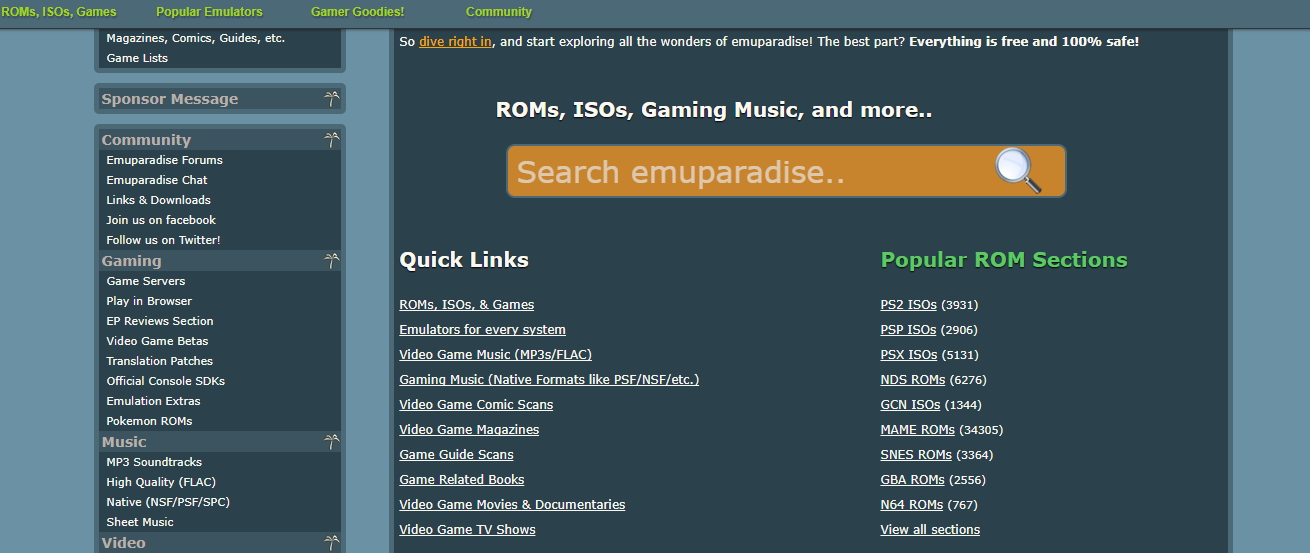Screen dimensions: 1310x553
Task: Open GBA ROMs section
Action: pyautogui.click(x=912, y=480)
